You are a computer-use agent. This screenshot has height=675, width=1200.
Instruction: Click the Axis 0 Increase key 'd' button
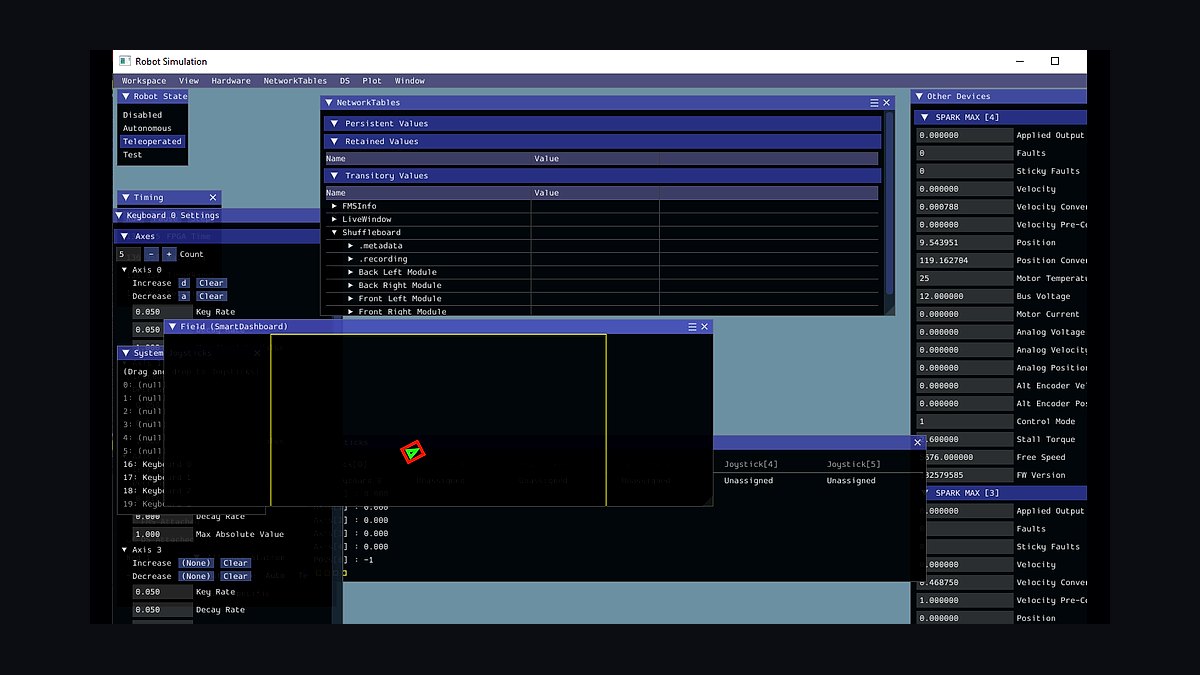pos(184,283)
